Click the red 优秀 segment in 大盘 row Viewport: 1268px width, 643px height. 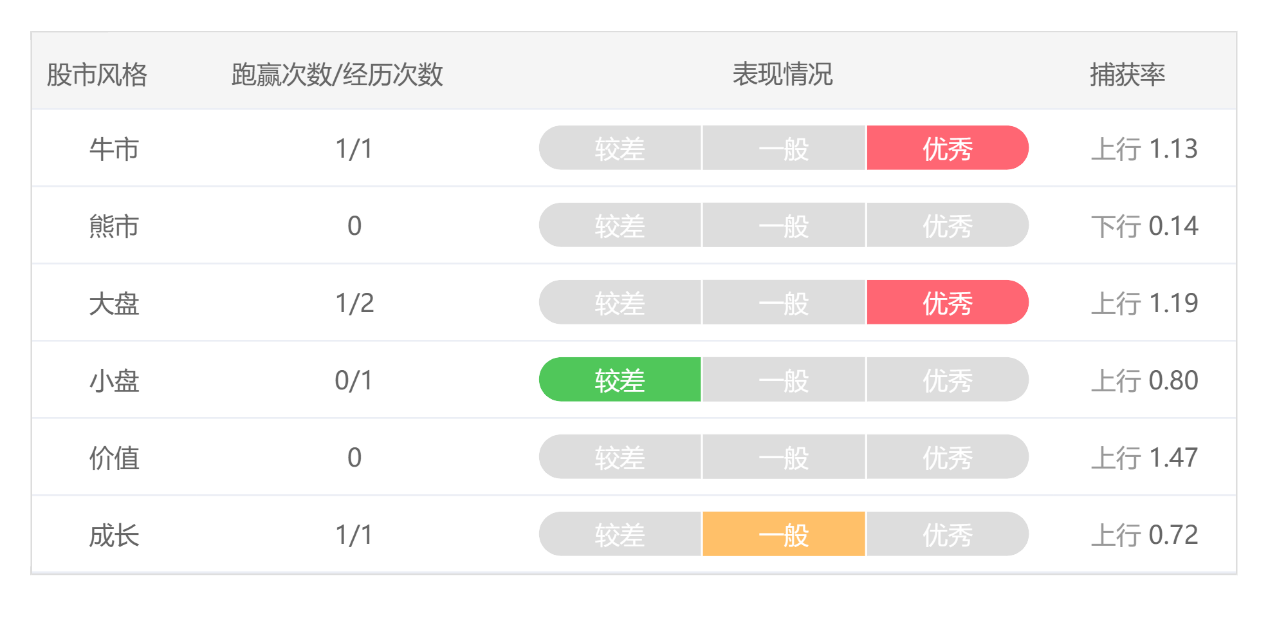coord(947,303)
